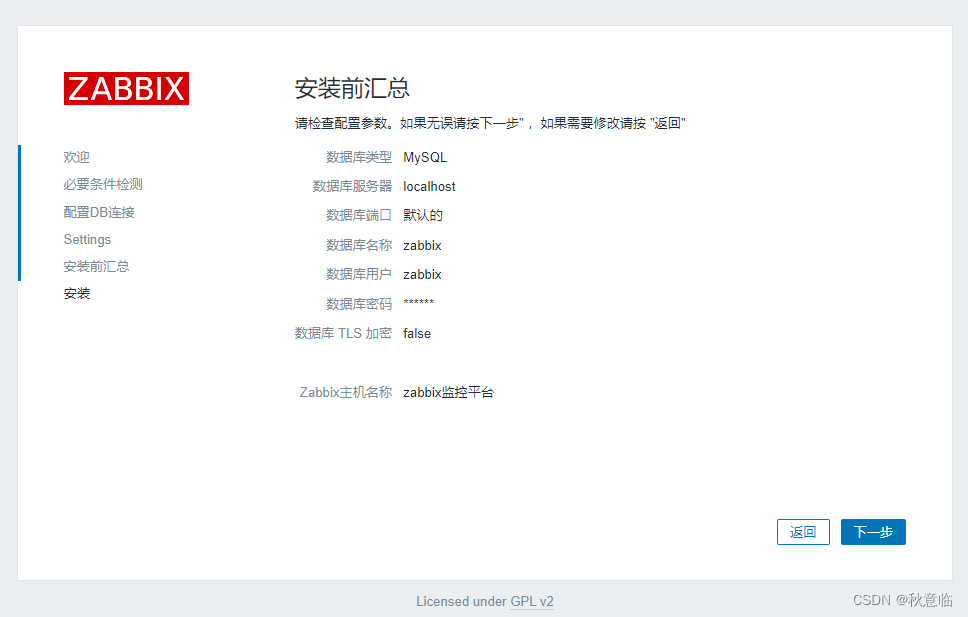The width and height of the screenshot is (968, 617).
Task: Select the 欢迎 step in the sidebar
Action: click(76, 157)
